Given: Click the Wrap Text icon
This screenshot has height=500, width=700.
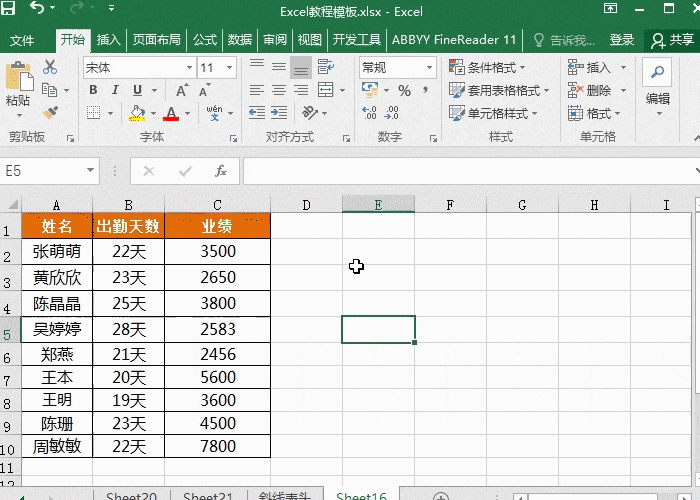Looking at the screenshot, I should [x=326, y=67].
